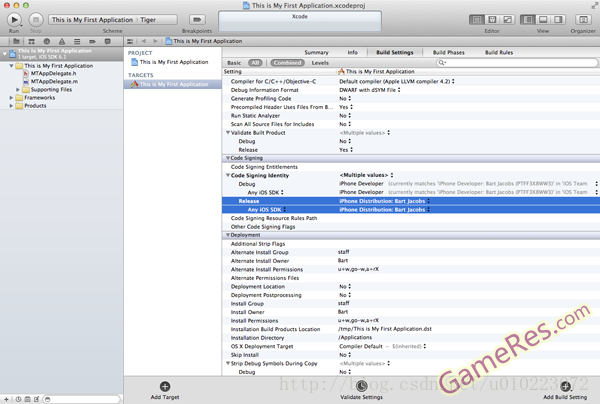Open the Organizer window
600x404 pixels.
click(583, 20)
